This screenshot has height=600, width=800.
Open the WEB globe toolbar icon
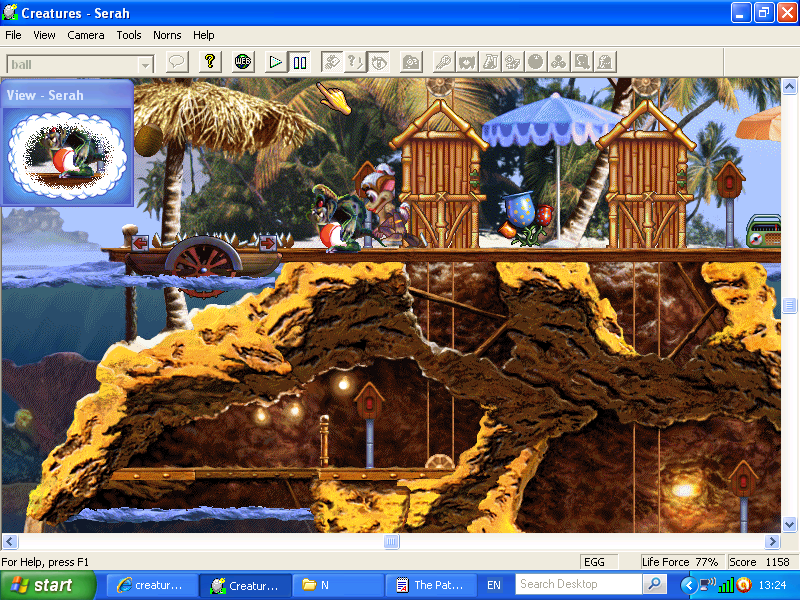(x=243, y=62)
